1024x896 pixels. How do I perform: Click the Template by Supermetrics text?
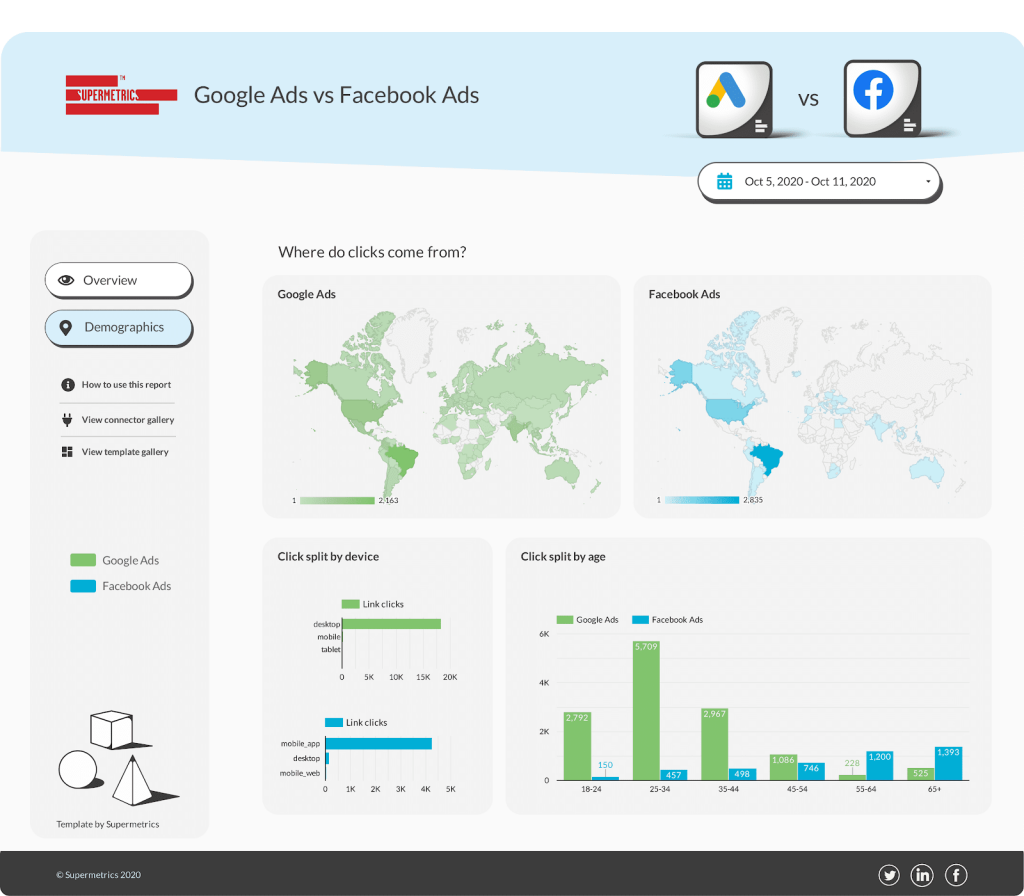pyautogui.click(x=108, y=824)
